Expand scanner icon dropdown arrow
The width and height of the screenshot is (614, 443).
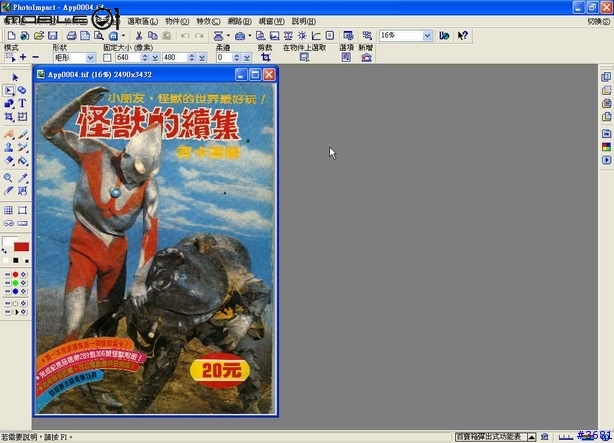228,36
